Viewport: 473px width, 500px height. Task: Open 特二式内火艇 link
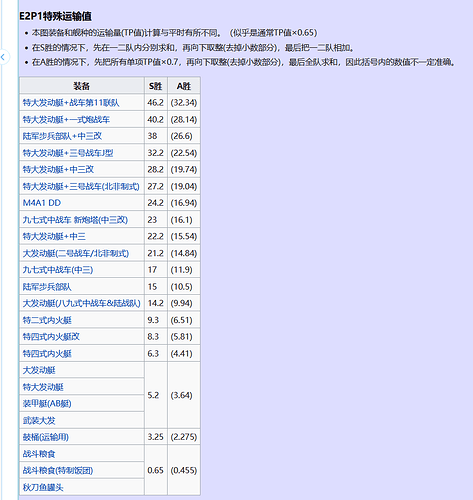[x=47, y=320]
